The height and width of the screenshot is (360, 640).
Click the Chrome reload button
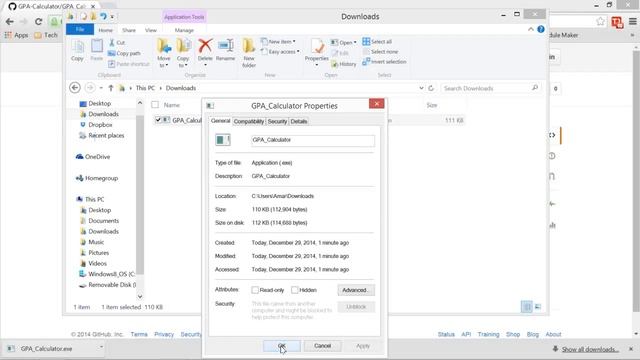coord(38,21)
